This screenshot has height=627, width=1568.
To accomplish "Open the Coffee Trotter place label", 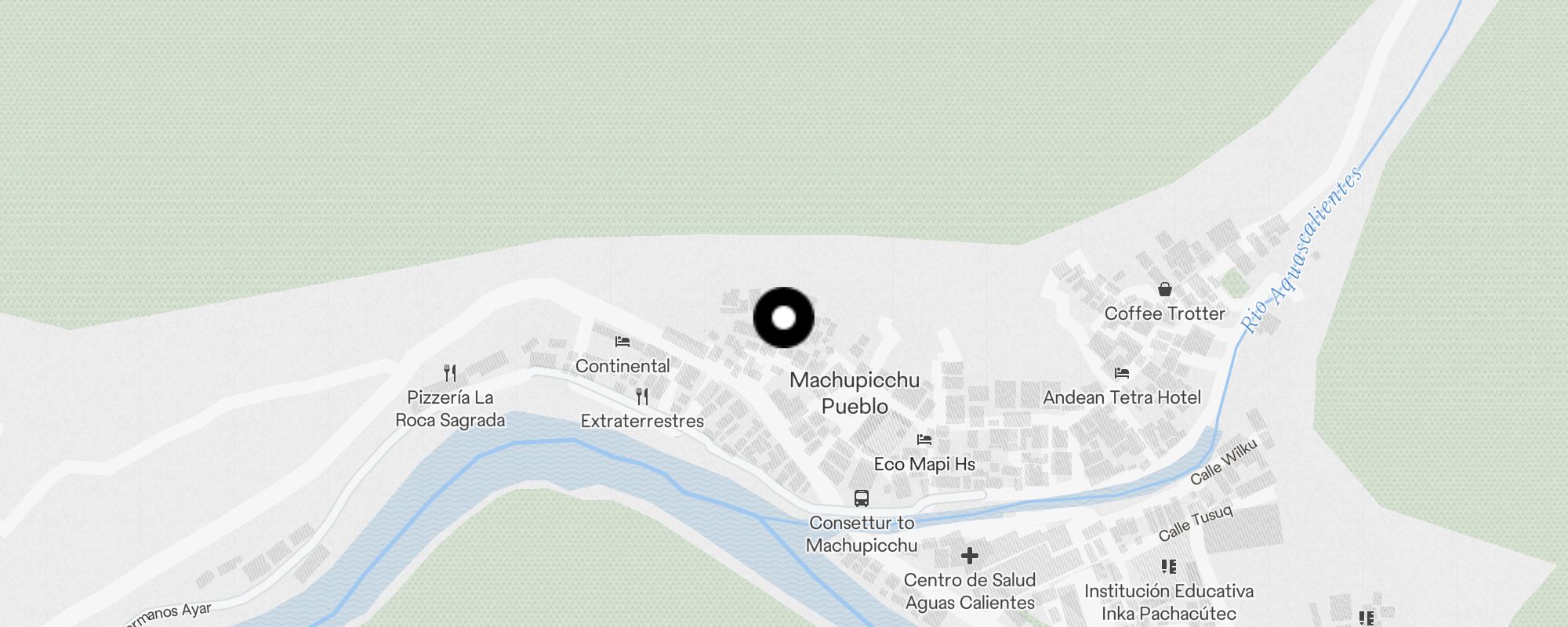I will coord(1165,313).
